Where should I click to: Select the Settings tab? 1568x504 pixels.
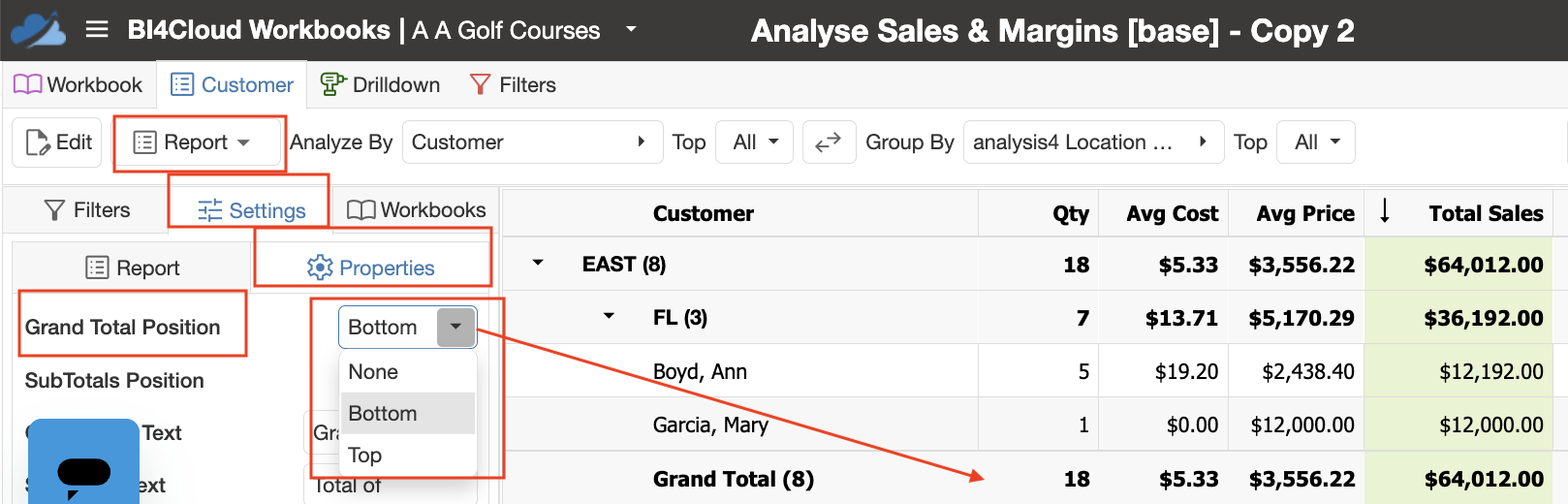click(251, 210)
